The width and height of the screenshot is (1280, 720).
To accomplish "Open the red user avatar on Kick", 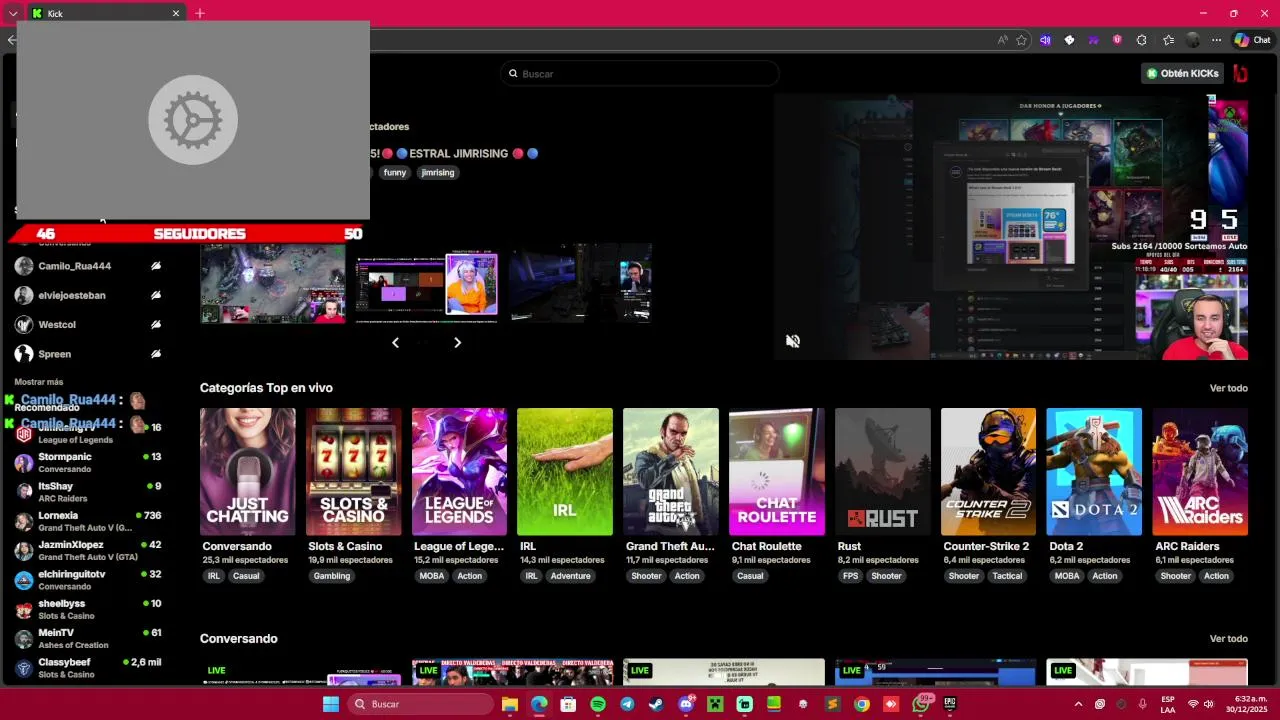I will (x=1240, y=73).
